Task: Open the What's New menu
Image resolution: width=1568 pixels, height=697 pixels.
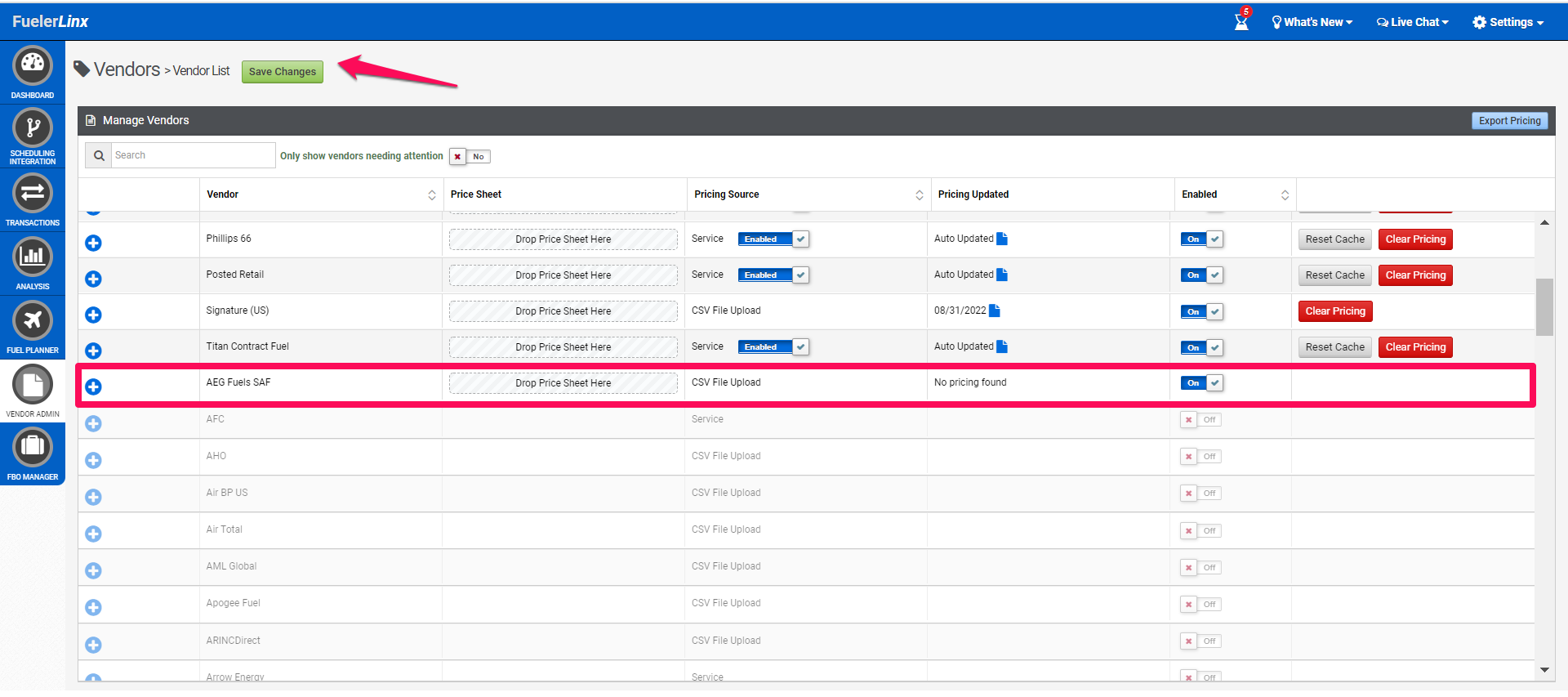Action: pyautogui.click(x=1312, y=22)
